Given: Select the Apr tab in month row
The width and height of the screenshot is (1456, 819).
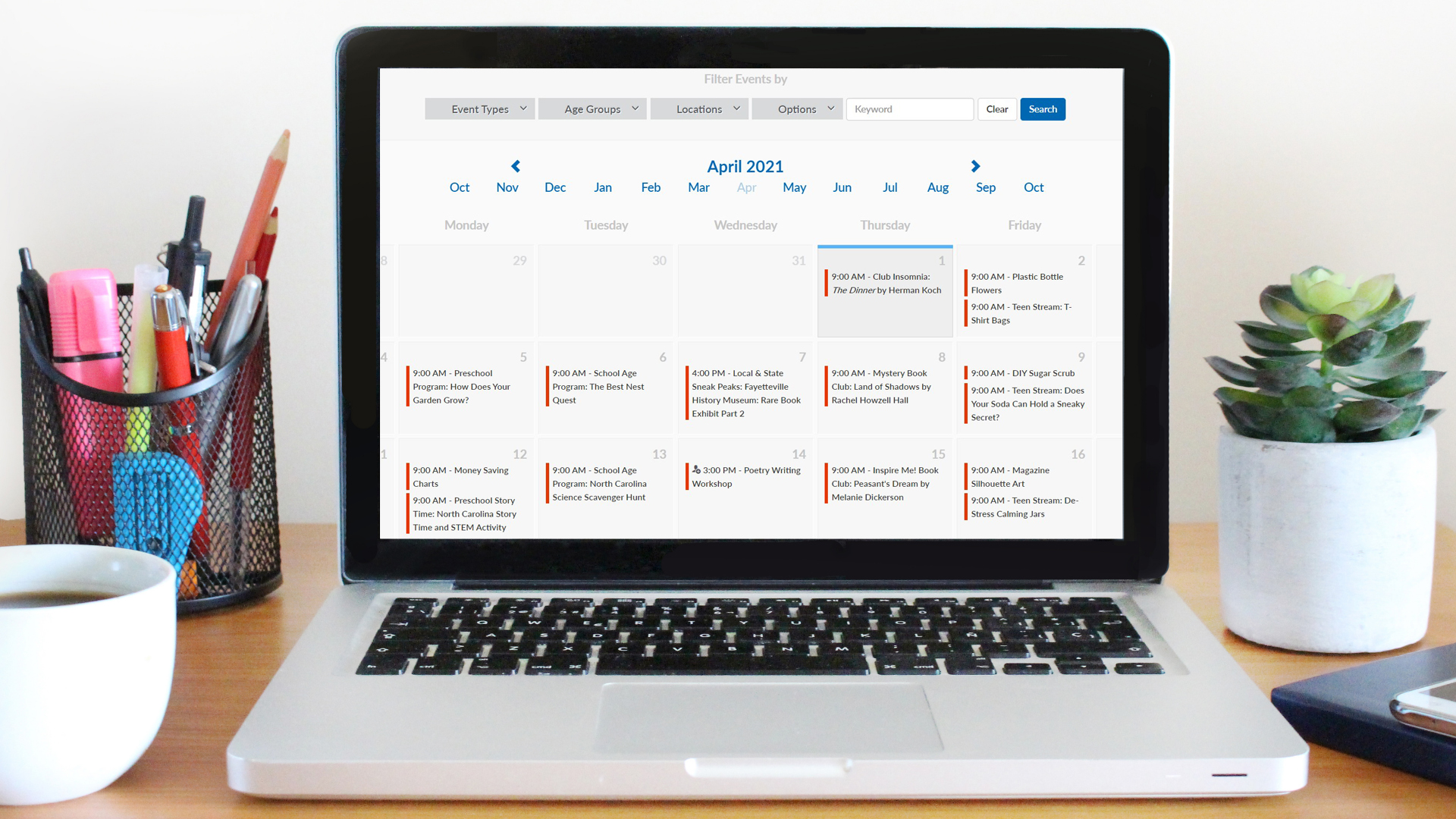Looking at the screenshot, I should (746, 187).
